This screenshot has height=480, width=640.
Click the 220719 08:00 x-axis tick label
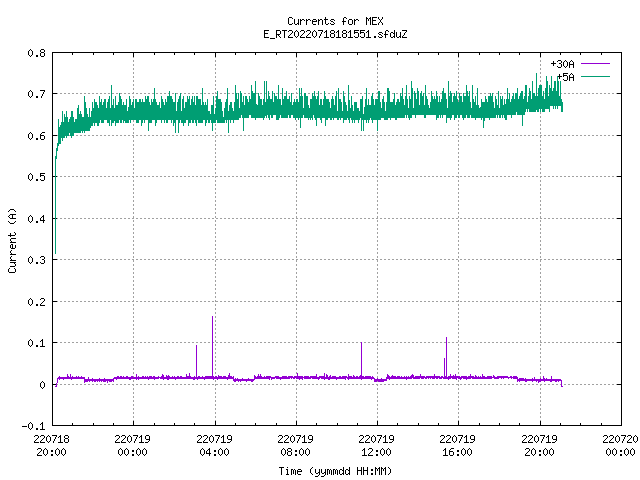tap(296, 446)
